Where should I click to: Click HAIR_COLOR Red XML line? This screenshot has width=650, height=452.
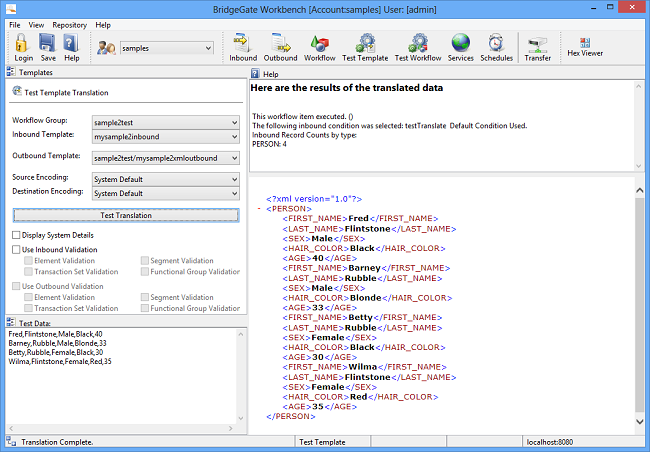[x=360, y=397]
